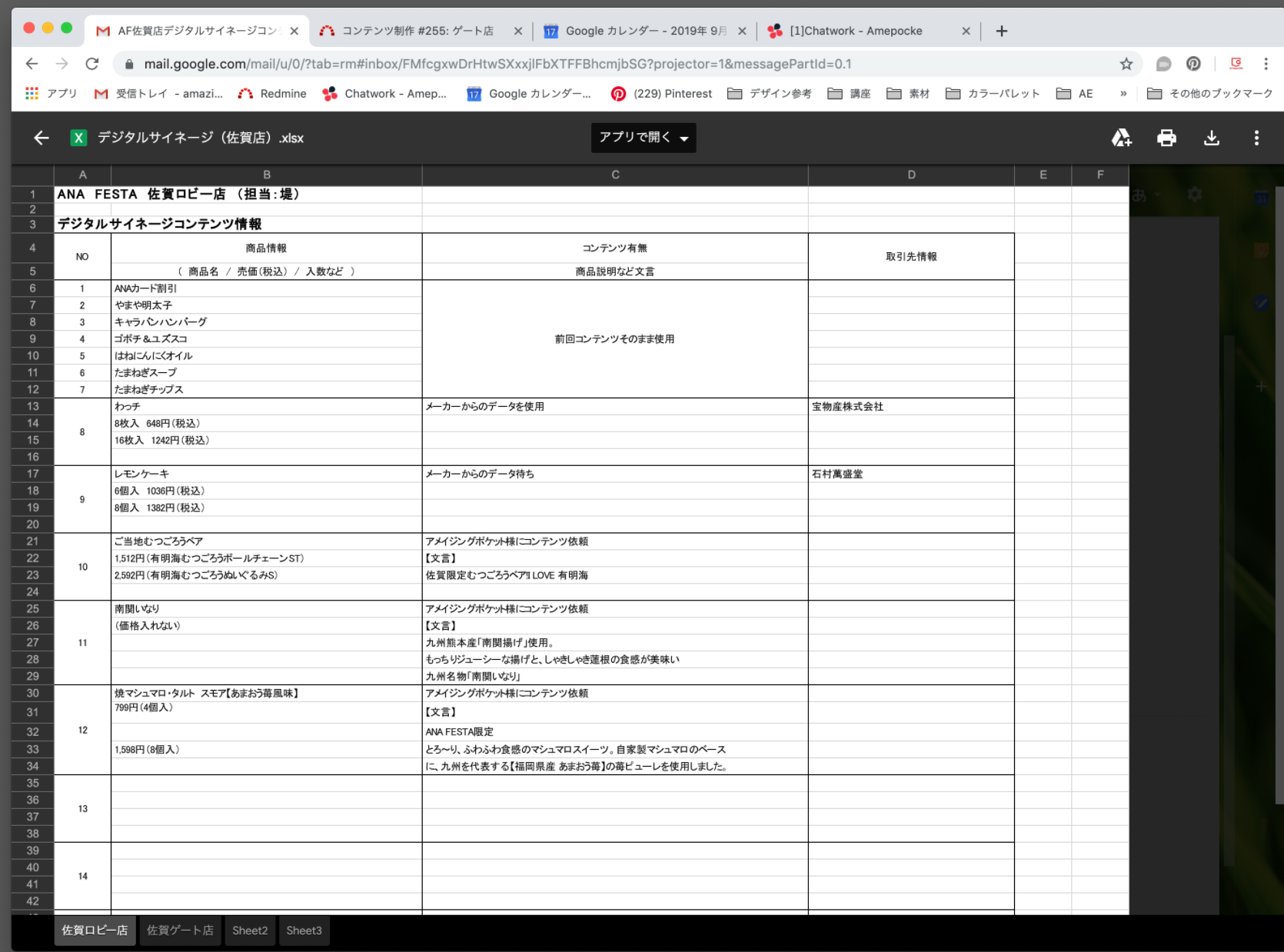Open the Pinterest bookmark
Screen dimensions: 1284x952
tap(661, 93)
